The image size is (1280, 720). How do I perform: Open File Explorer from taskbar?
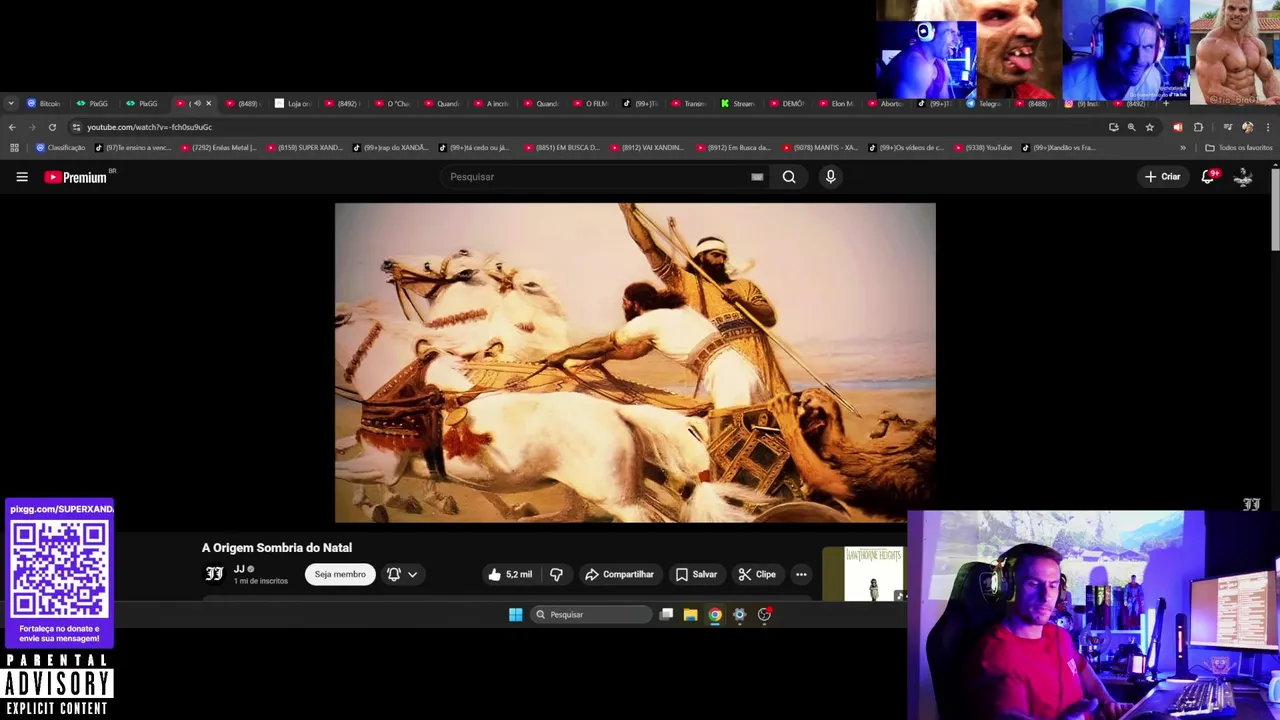[690, 615]
